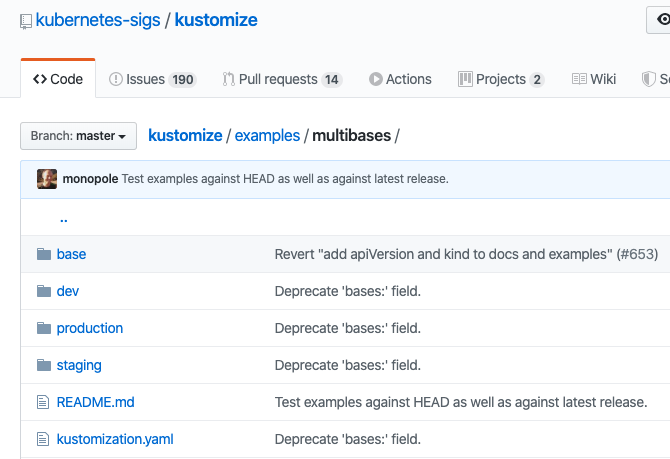Viewport: 670px width, 459px height.
Task: Click the Wiki book icon
Action: (x=579, y=79)
